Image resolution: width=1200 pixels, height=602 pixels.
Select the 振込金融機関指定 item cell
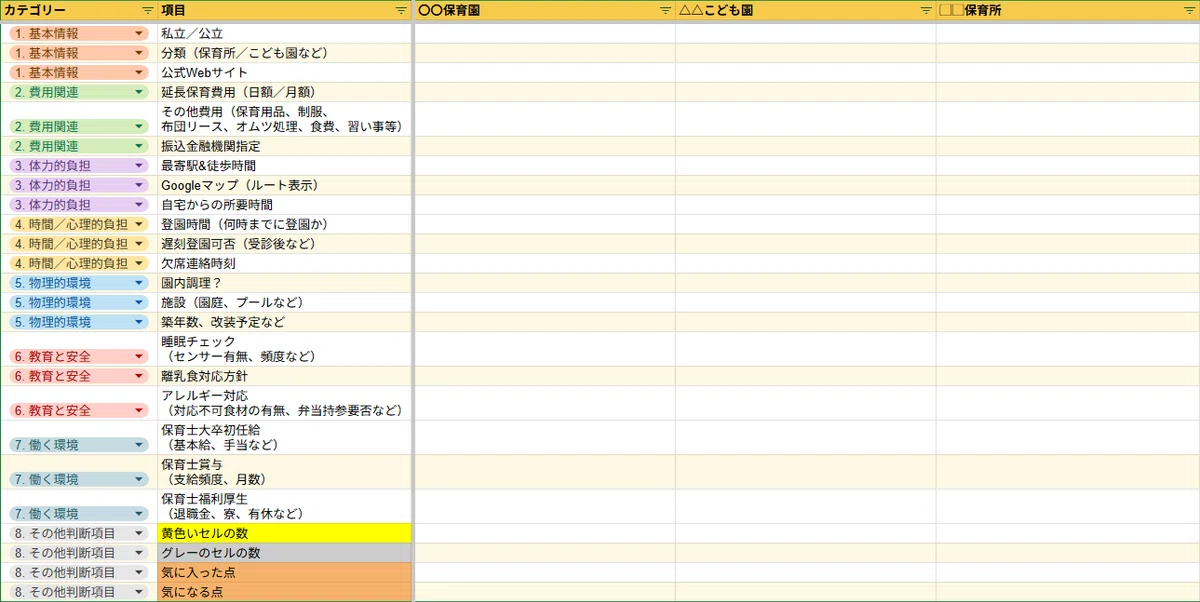tap(284, 146)
